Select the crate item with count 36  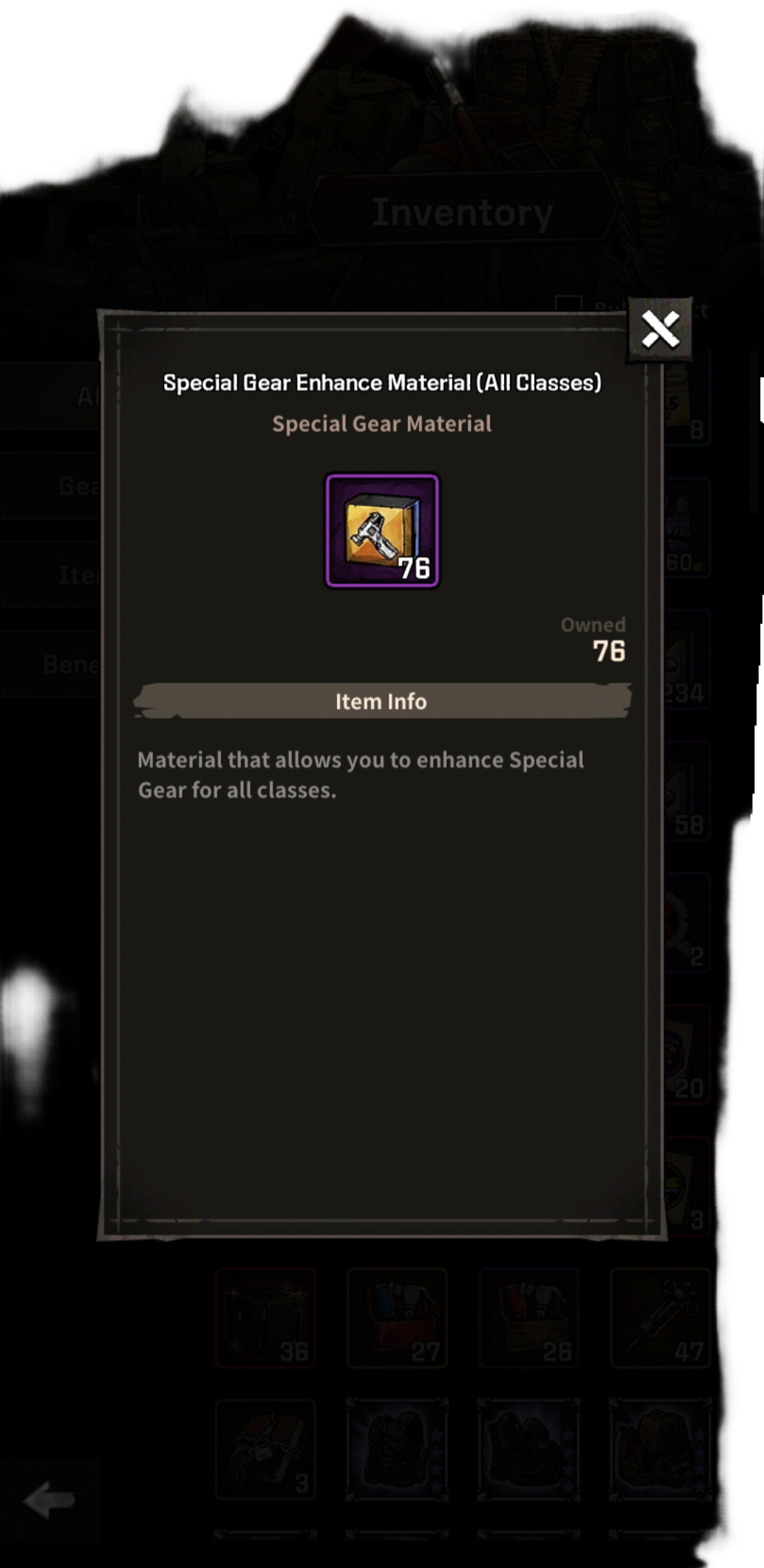(x=266, y=1318)
